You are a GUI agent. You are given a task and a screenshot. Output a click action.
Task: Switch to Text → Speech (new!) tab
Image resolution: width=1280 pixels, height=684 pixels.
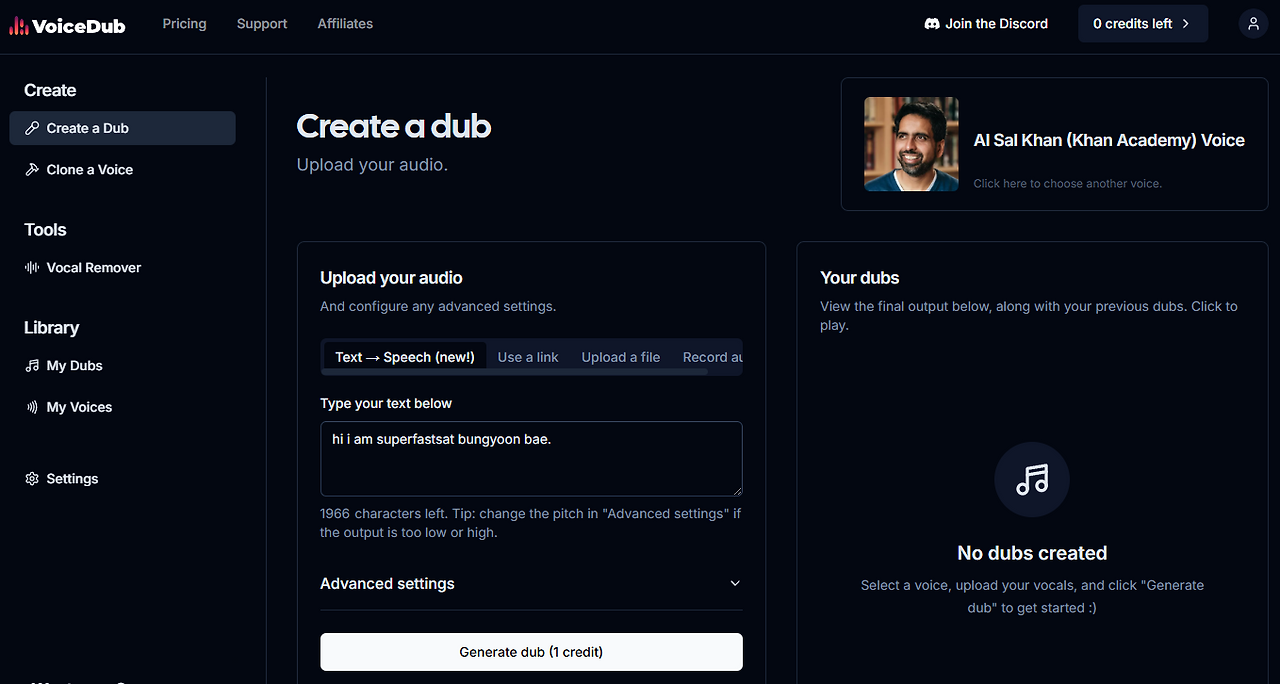coord(405,357)
